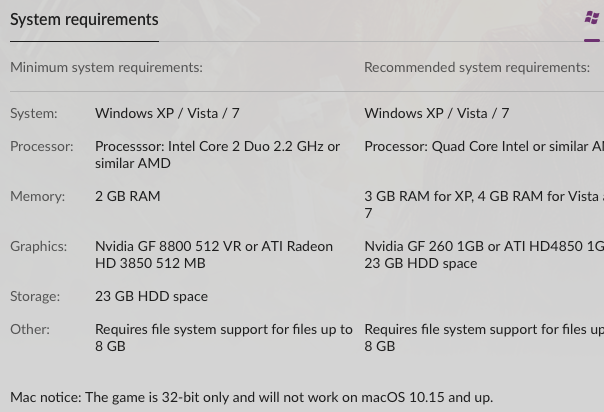Click the Processor row label
The width and height of the screenshot is (604, 412).
pos(42,147)
